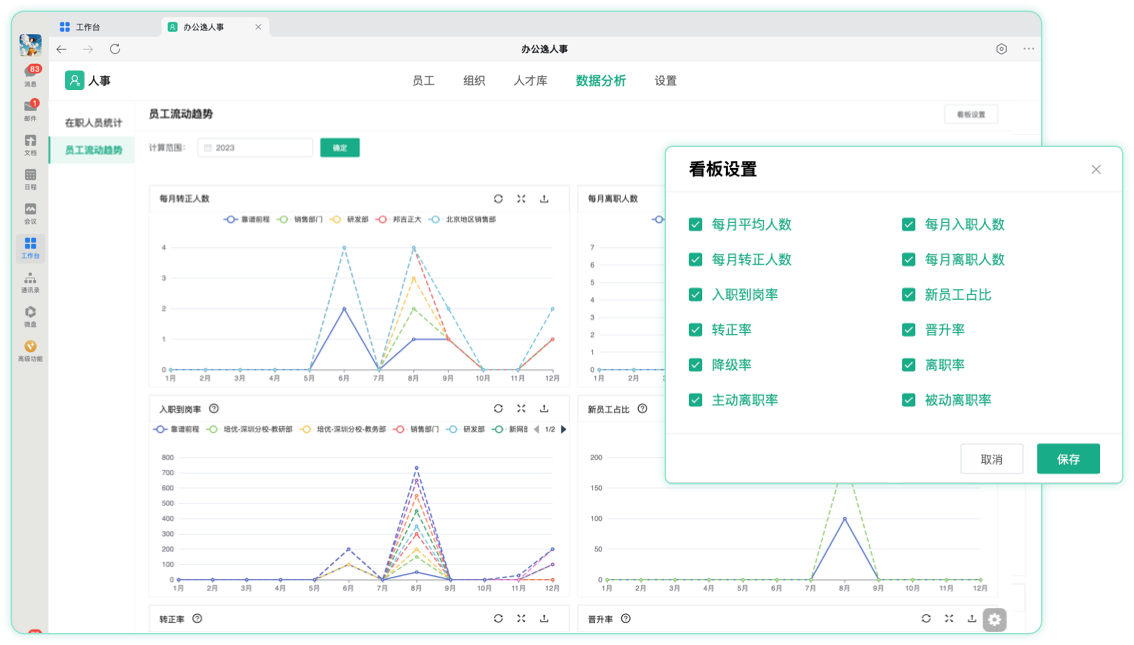Close the 办公逸人事 tab
Screen dimensions: 1134x645
point(258,27)
